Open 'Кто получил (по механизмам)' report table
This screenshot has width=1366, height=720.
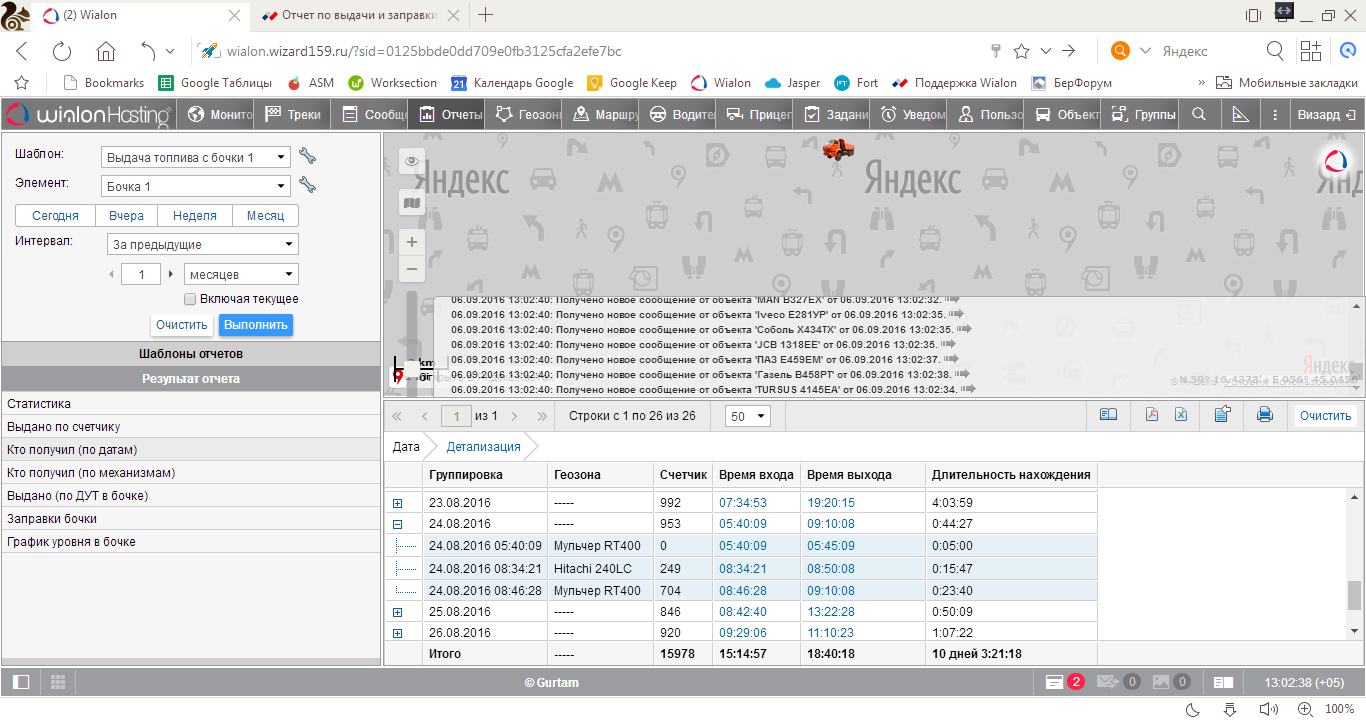[x=91, y=473]
